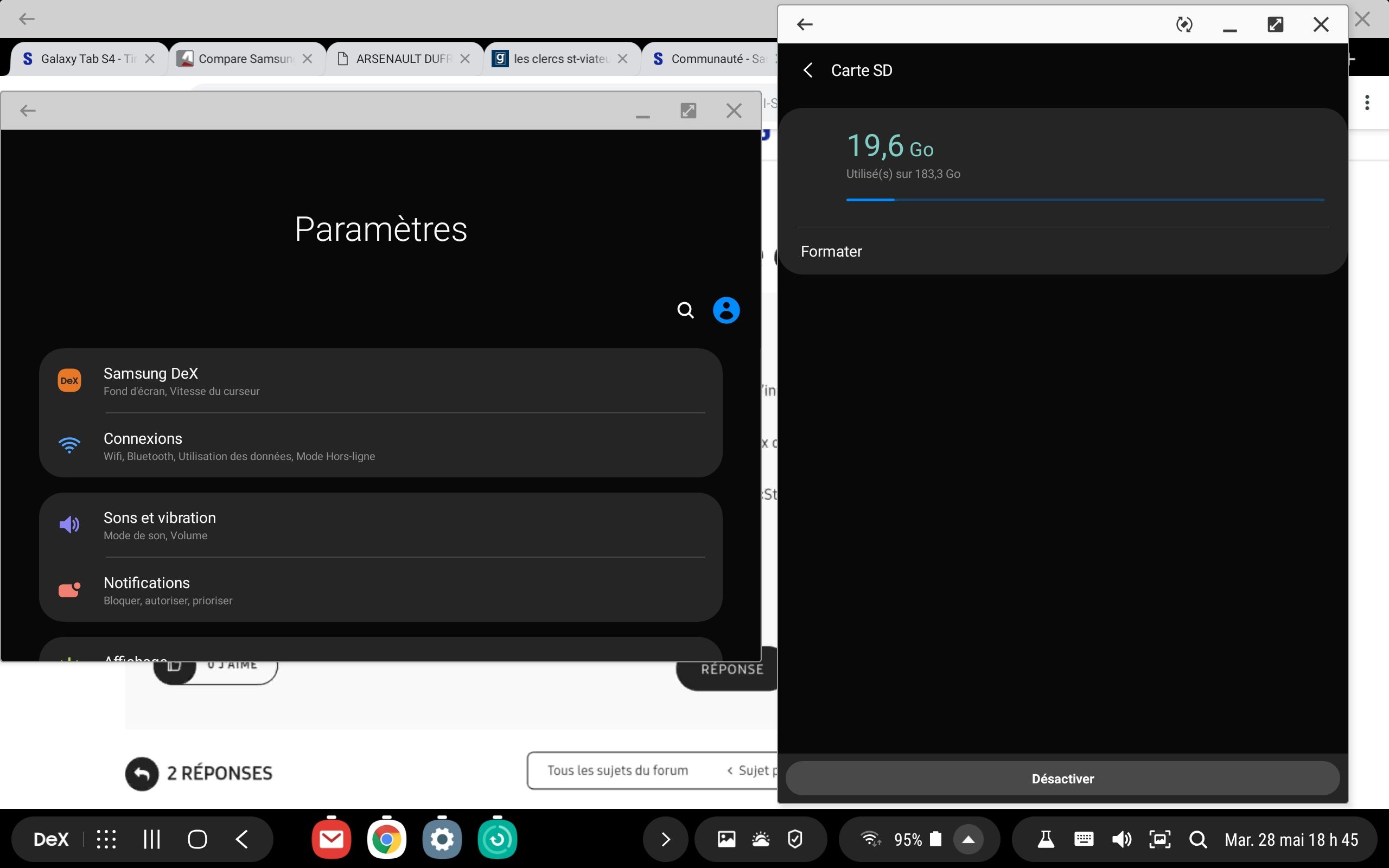
Task: Open the Settings search magnifier icon
Action: coord(685,310)
